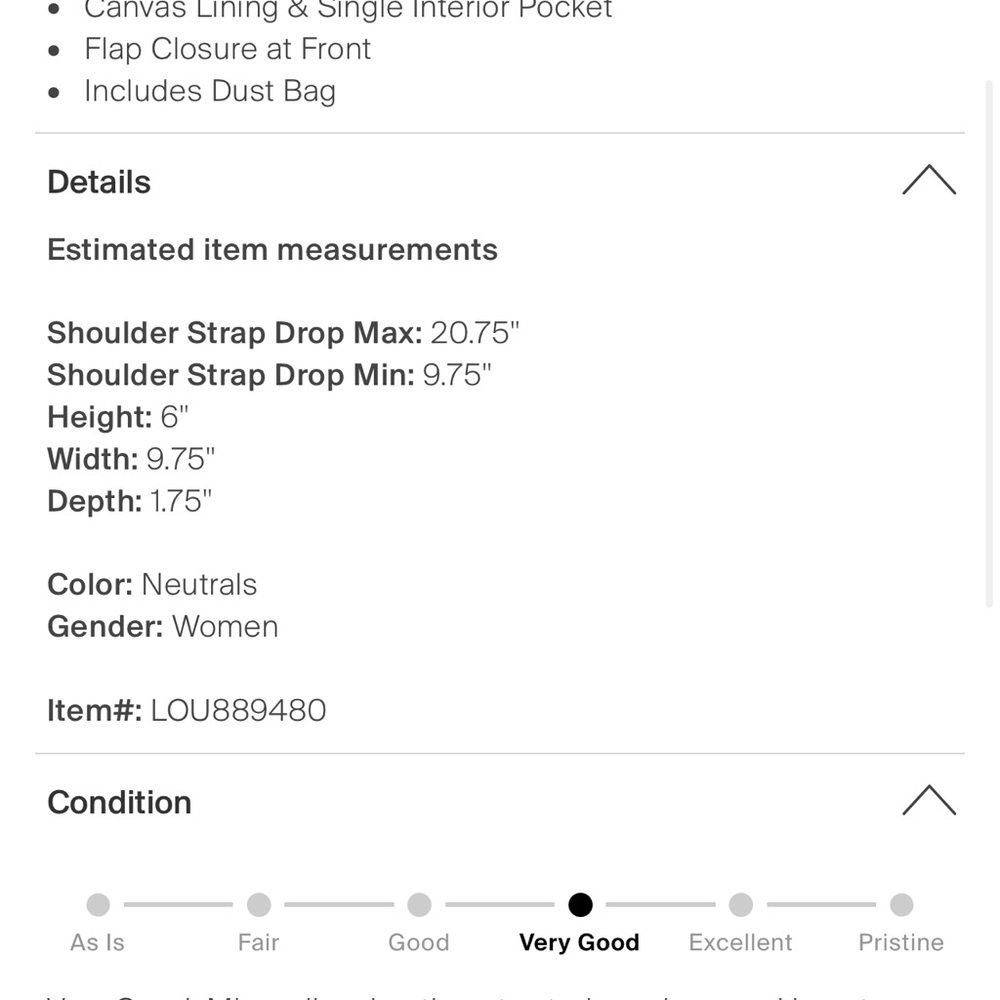Select the As Is condition dot
Screen dimensions: 1000x1000
98,905
